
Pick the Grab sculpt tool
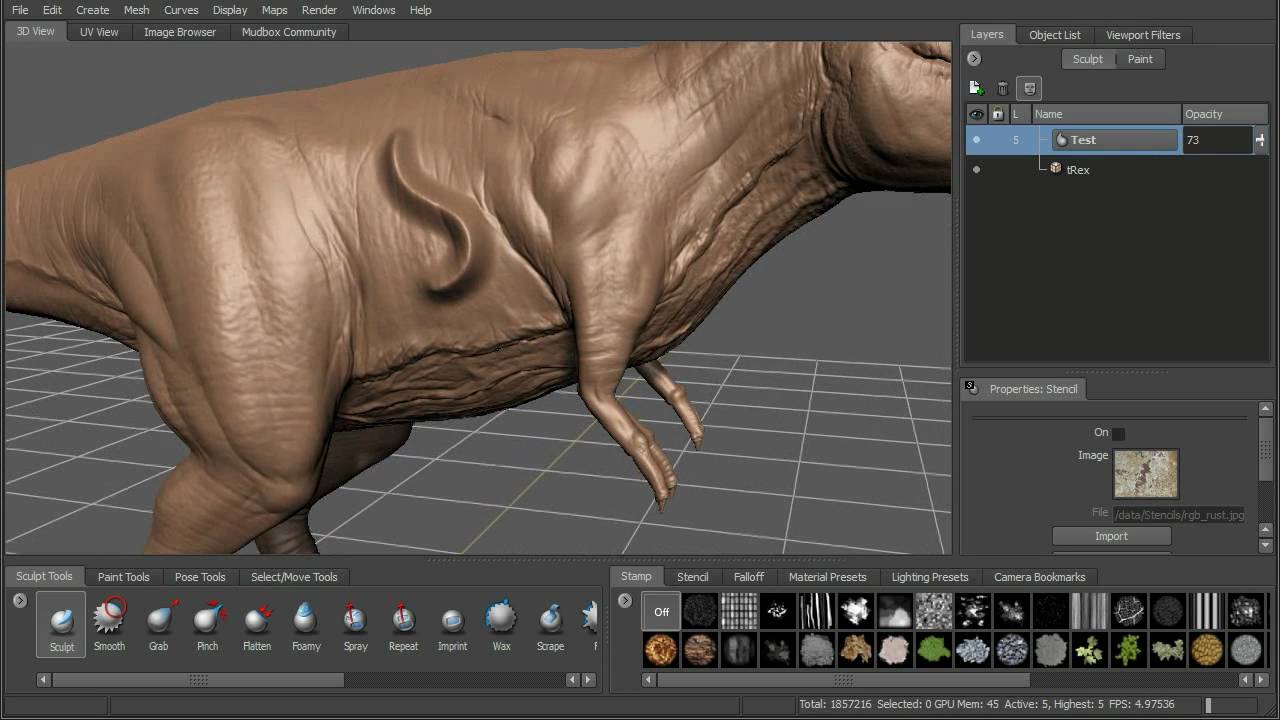coord(158,623)
